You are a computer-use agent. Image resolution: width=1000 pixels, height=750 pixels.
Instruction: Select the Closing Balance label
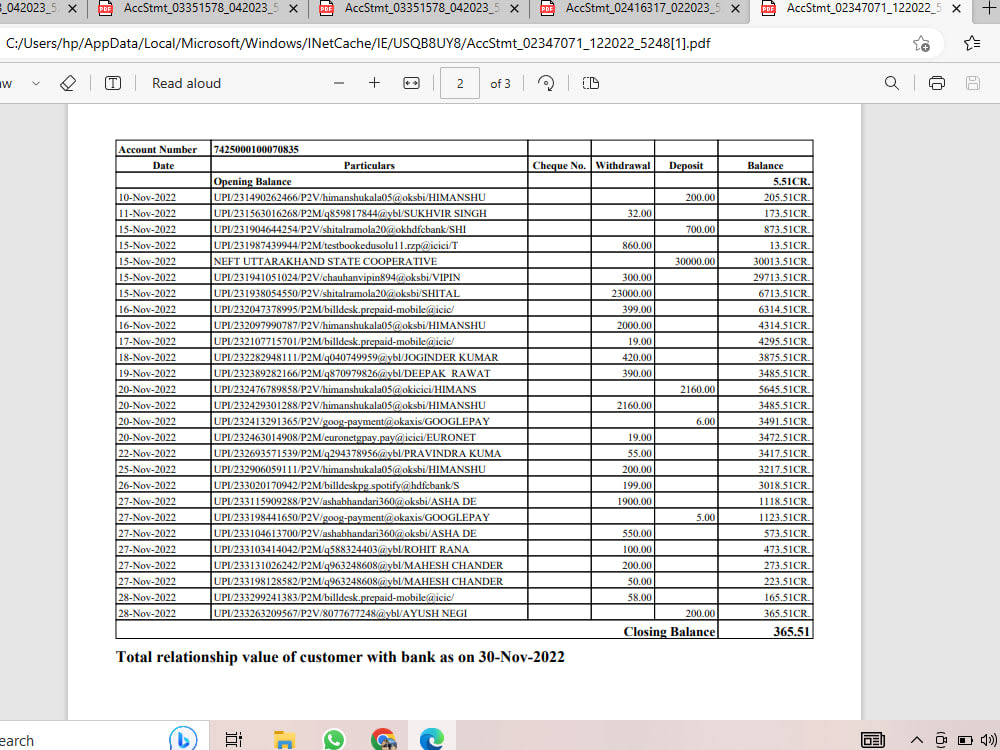pyautogui.click(x=669, y=631)
